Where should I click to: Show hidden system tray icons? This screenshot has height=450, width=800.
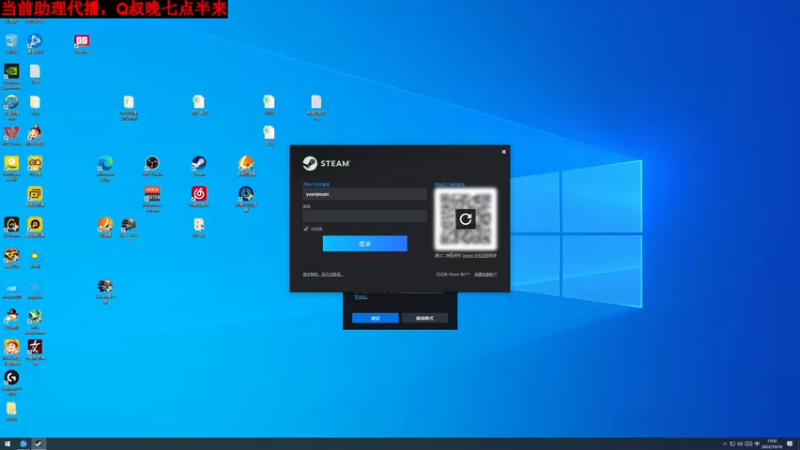tap(724, 444)
